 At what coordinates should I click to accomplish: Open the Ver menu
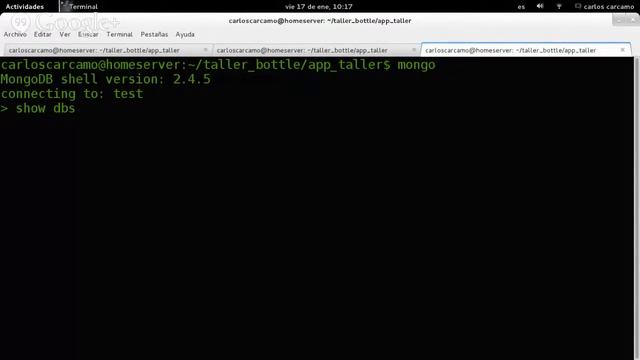click(65, 34)
